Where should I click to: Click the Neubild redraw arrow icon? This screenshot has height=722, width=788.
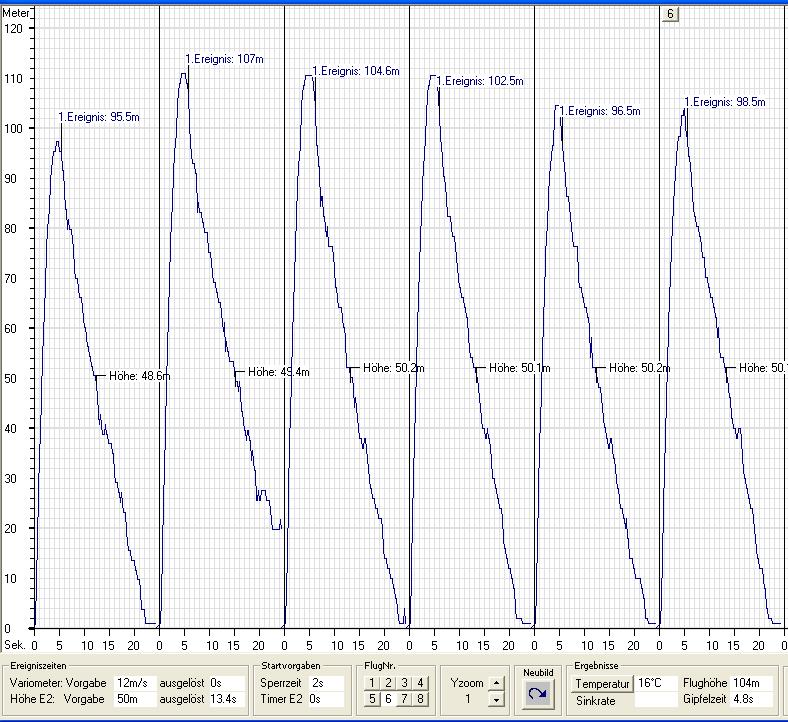pyautogui.click(x=537, y=692)
